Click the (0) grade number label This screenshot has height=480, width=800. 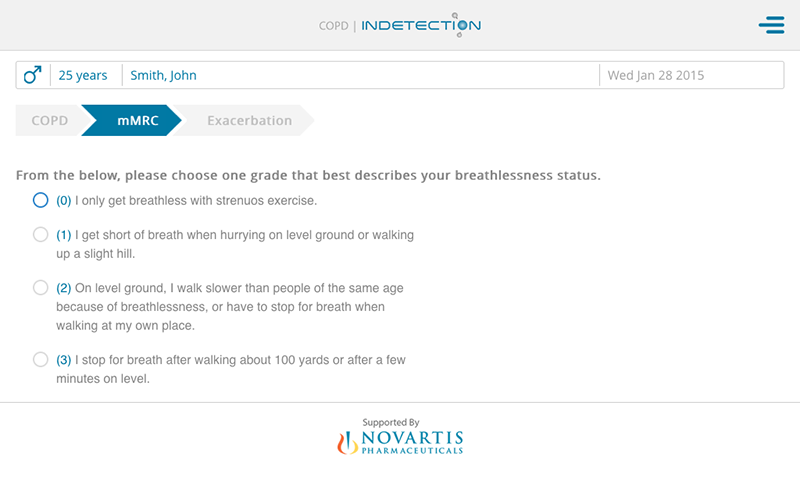(64, 200)
